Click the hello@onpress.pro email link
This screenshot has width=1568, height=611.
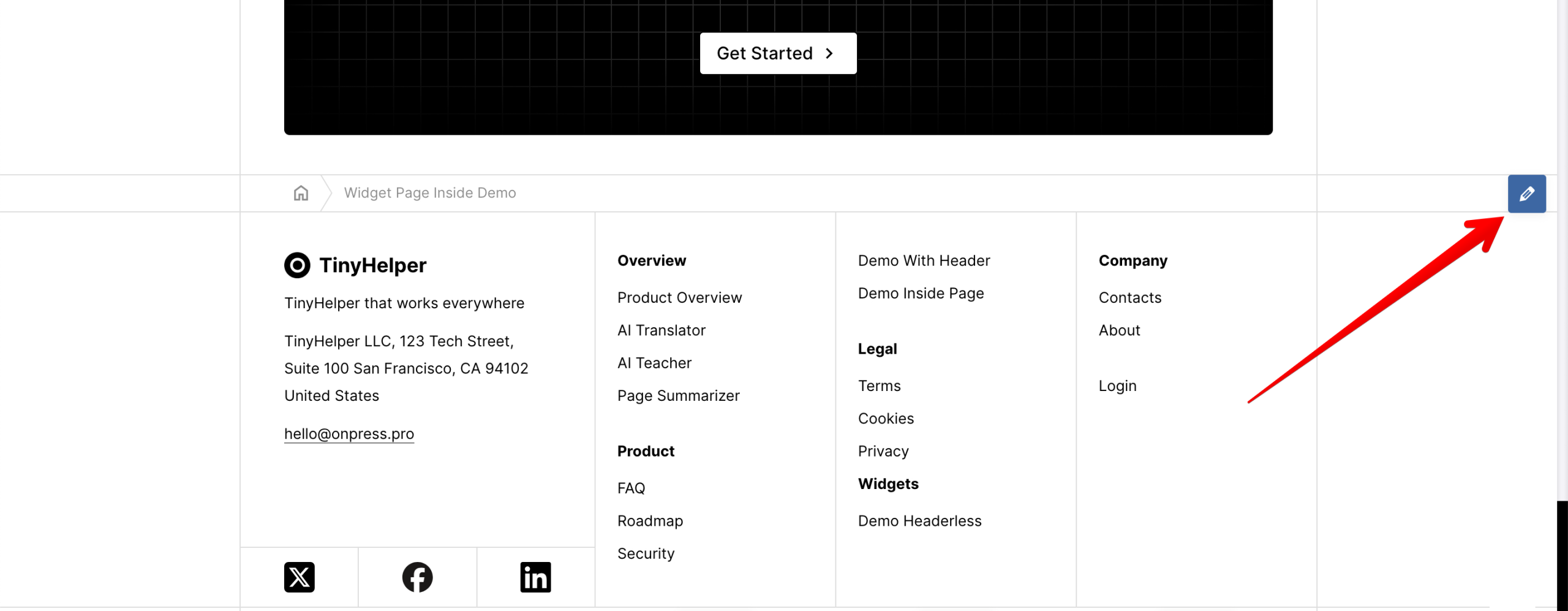(349, 434)
